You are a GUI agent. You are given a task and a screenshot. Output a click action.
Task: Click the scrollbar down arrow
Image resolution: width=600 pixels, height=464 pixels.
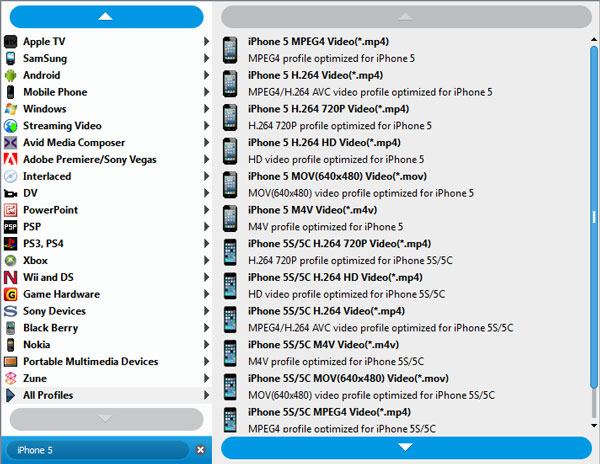(x=594, y=425)
